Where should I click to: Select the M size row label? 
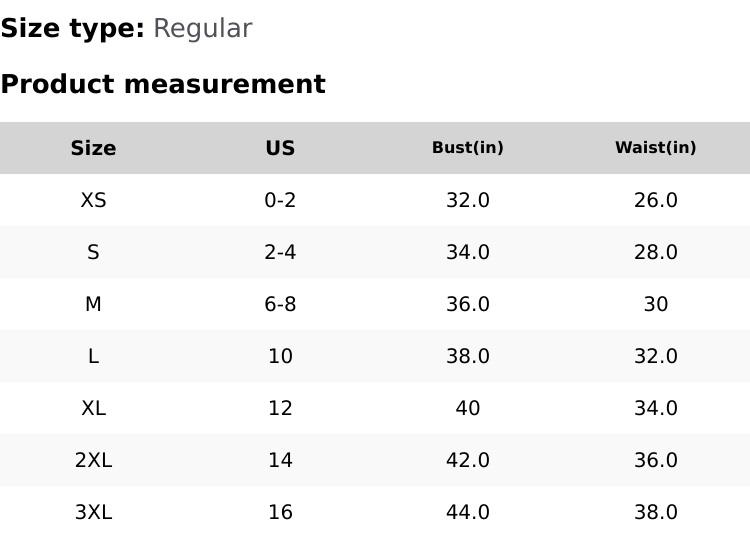(93, 304)
